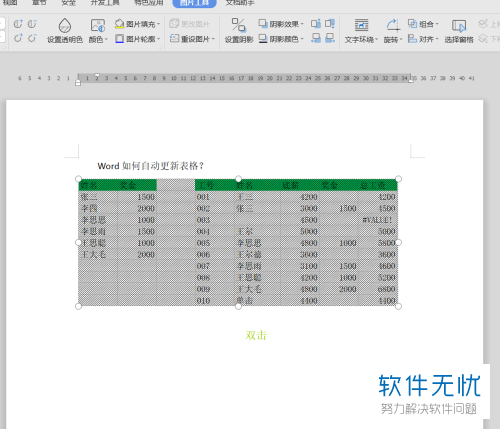Click the 图片填充 paint bucket icon
This screenshot has width=500, height=429.
click(119, 24)
